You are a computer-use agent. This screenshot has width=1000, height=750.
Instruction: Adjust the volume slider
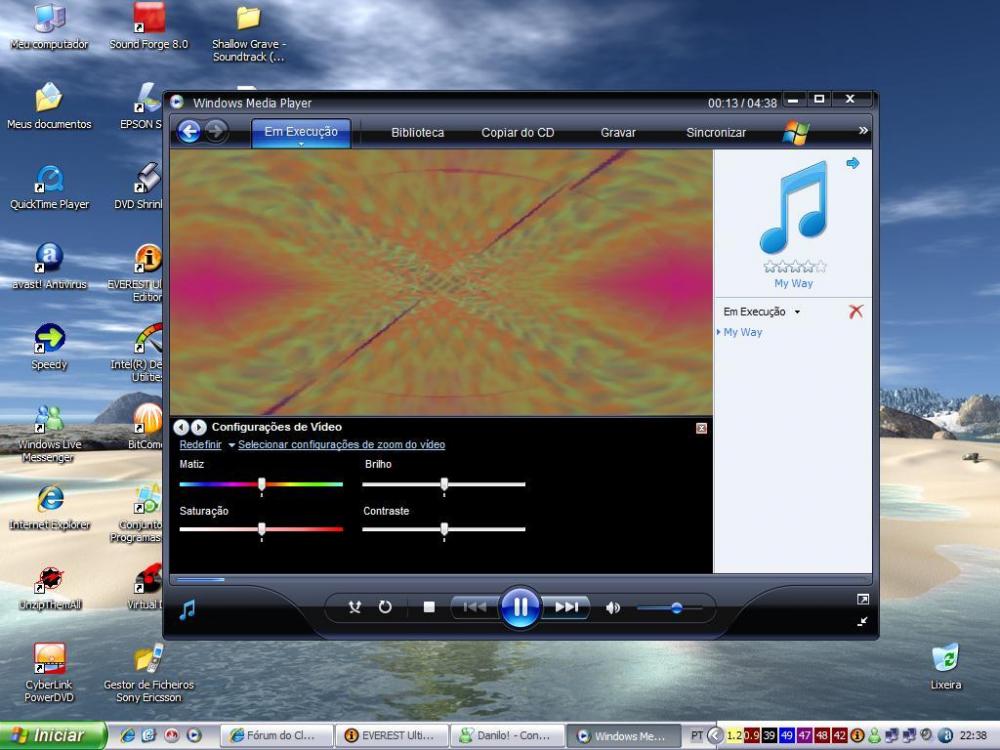[x=676, y=607]
